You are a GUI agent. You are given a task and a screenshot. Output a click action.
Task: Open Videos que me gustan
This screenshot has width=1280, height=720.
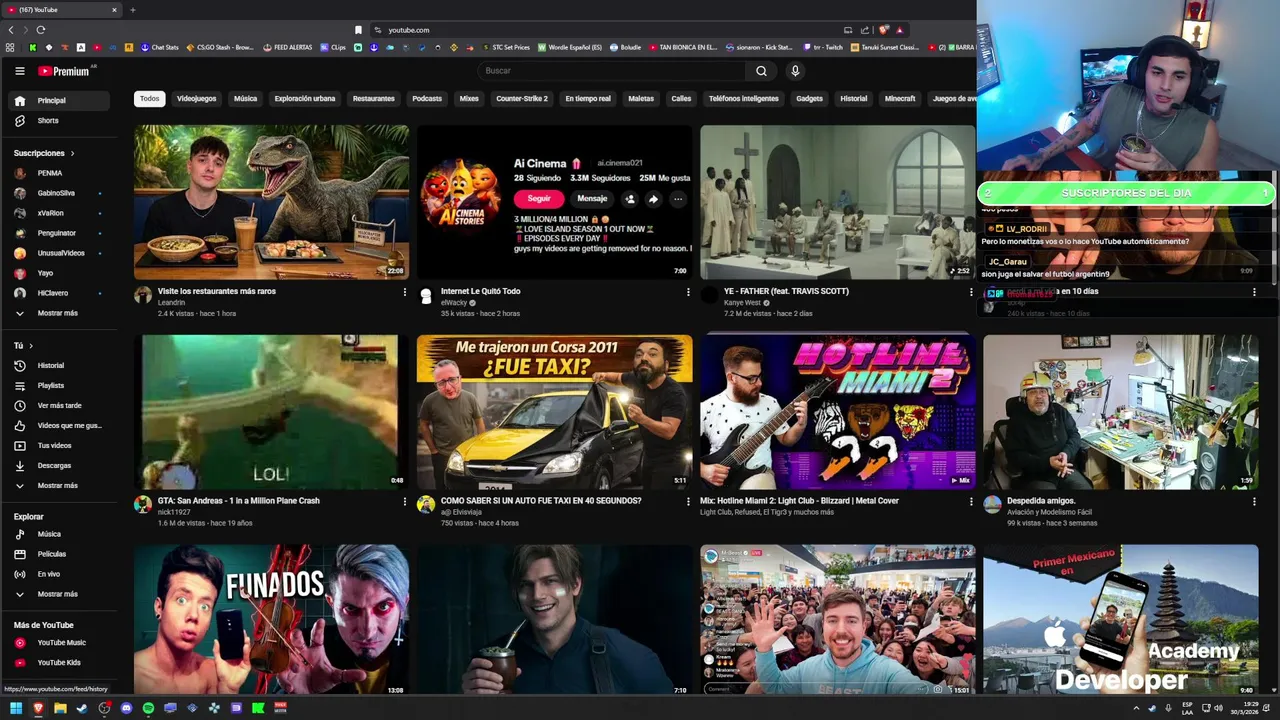(61, 425)
